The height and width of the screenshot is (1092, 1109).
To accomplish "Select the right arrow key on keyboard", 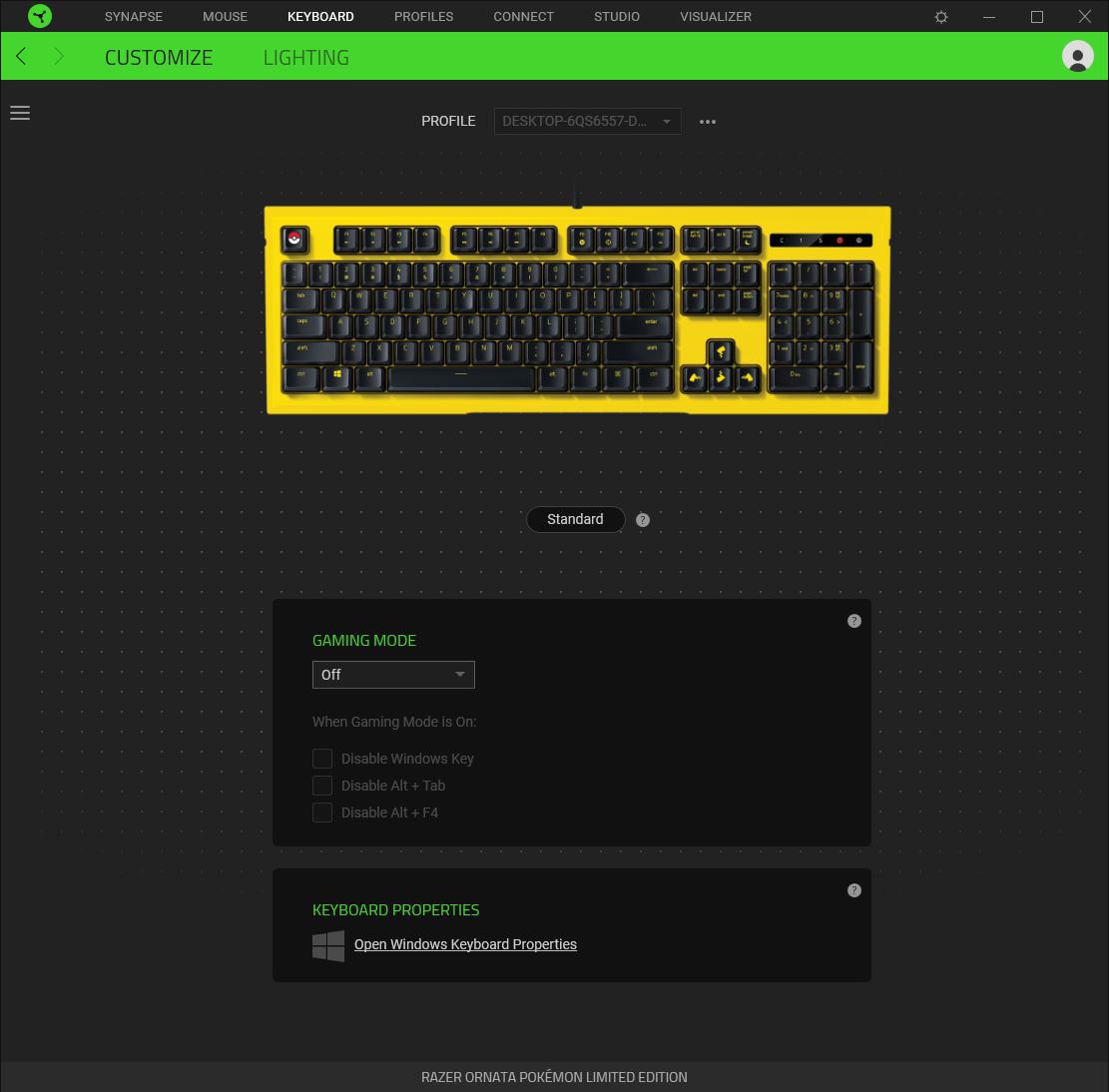I will [747, 377].
